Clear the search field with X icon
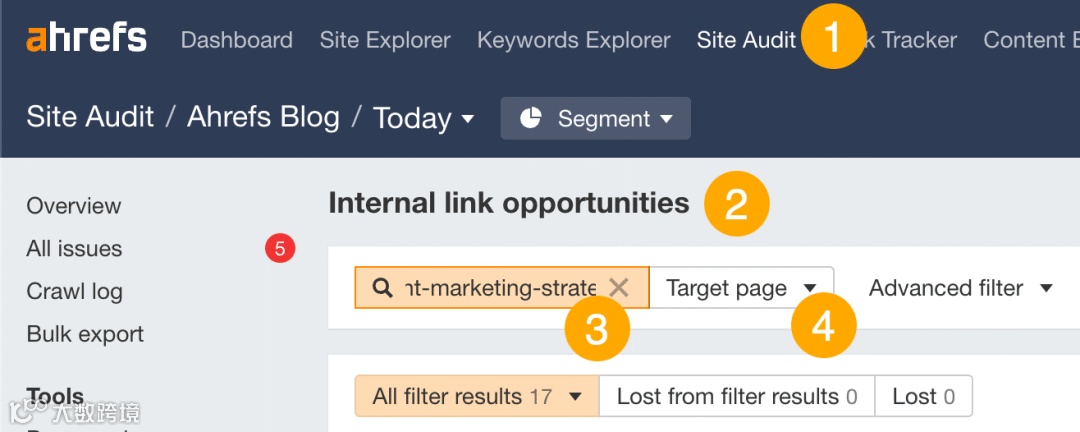 pyautogui.click(x=619, y=288)
